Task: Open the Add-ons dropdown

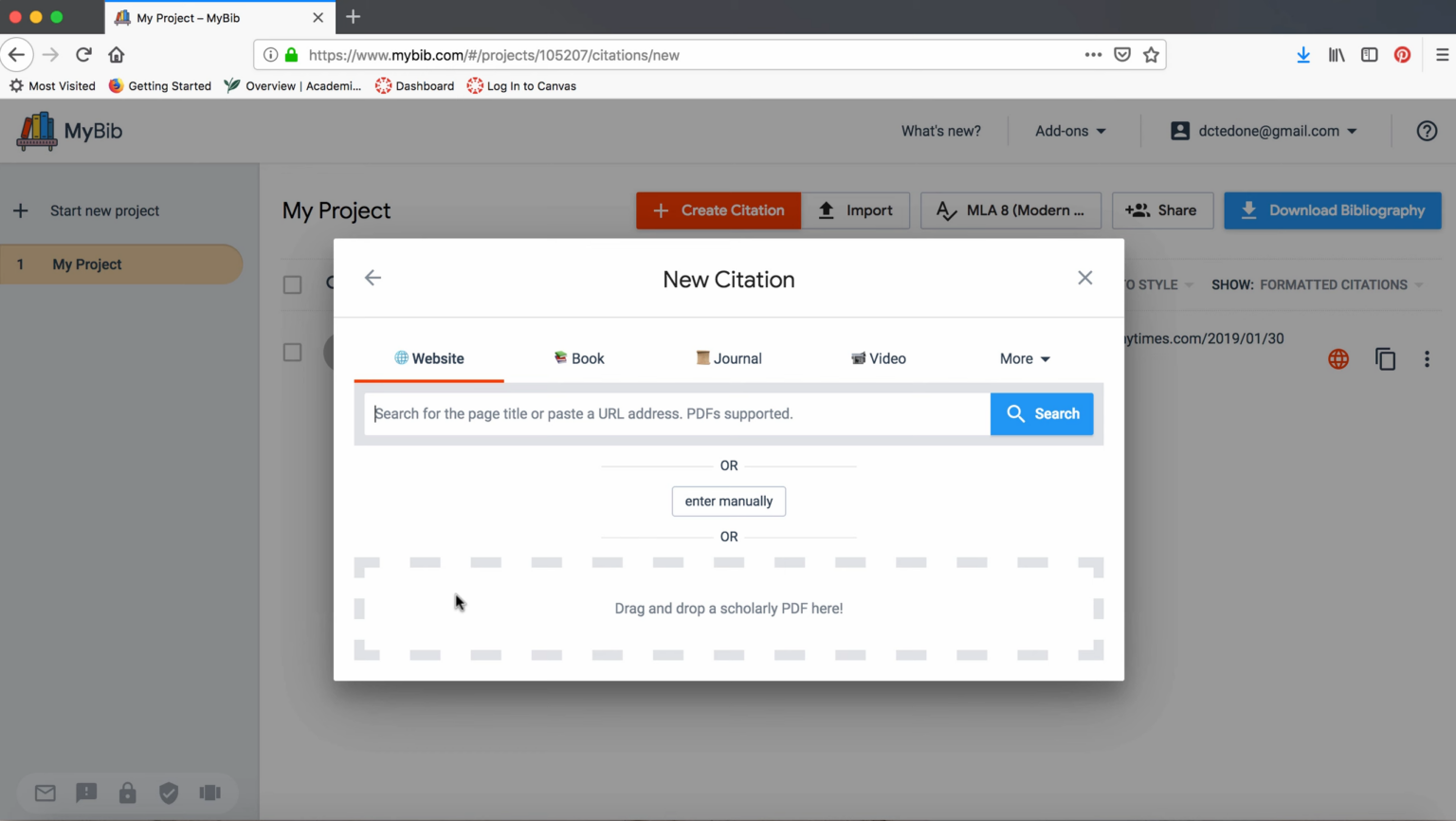Action: (x=1069, y=131)
